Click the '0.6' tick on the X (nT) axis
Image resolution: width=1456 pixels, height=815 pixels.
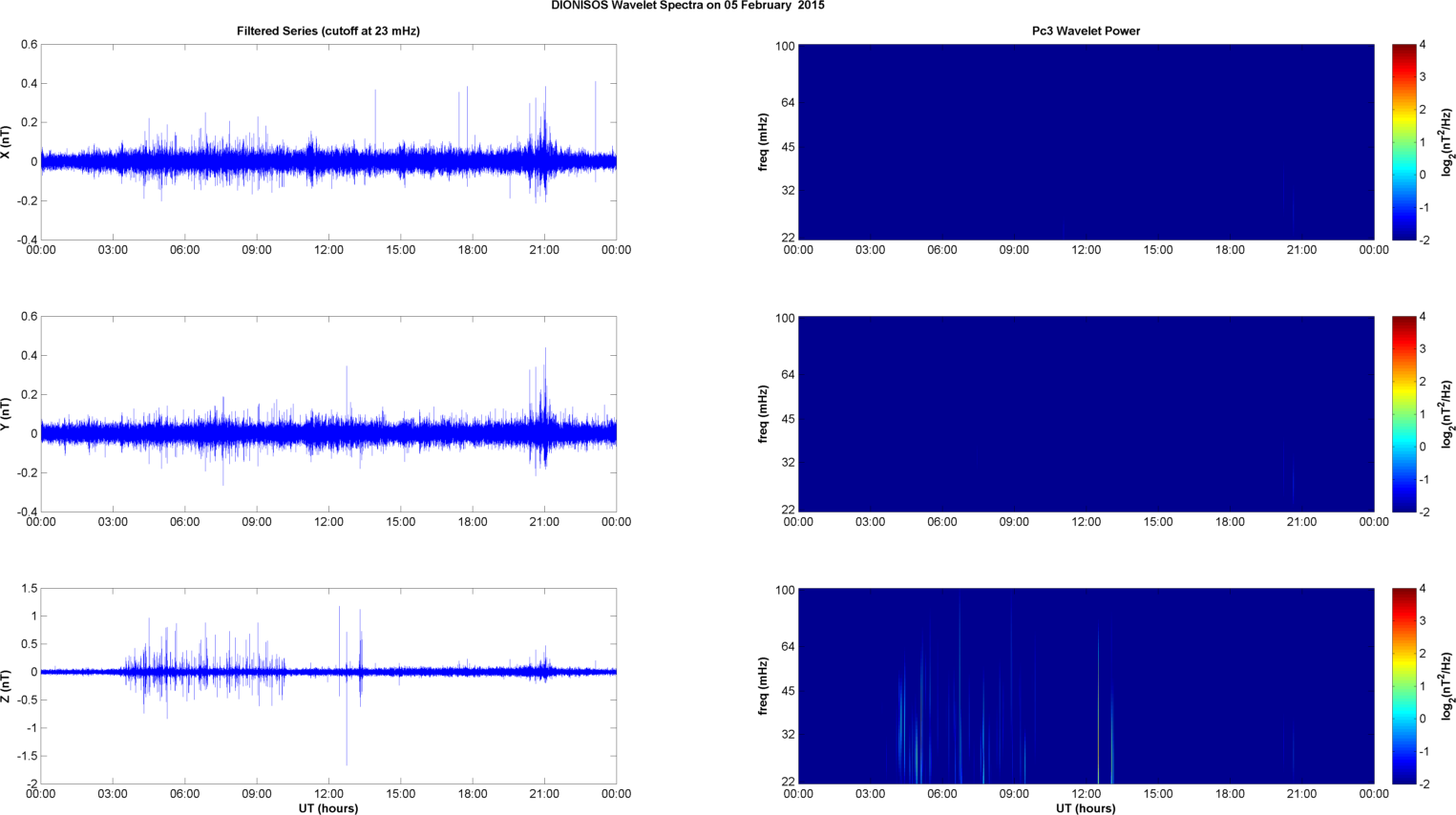click(x=29, y=45)
